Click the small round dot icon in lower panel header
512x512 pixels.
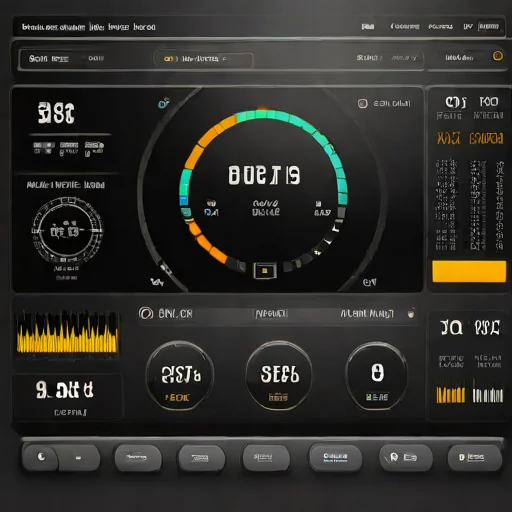[411, 313]
